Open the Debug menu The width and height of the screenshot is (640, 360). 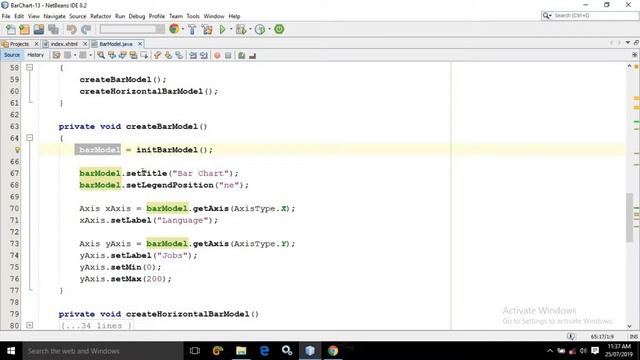tap(137, 16)
